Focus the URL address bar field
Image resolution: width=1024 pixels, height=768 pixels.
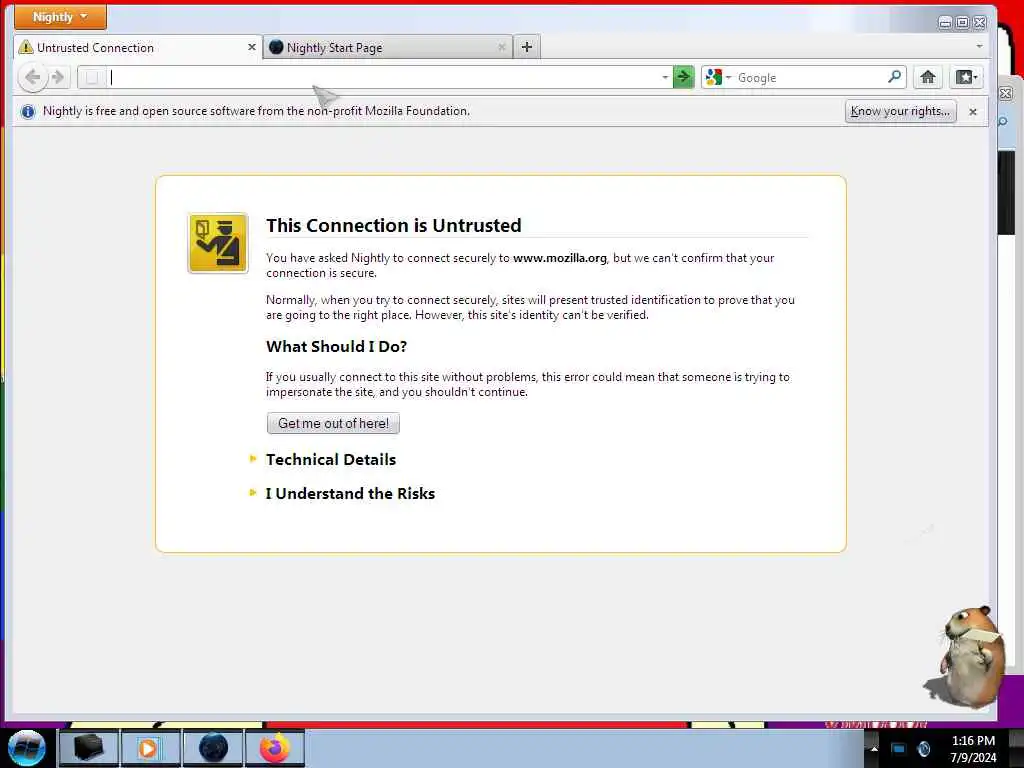tap(384, 78)
